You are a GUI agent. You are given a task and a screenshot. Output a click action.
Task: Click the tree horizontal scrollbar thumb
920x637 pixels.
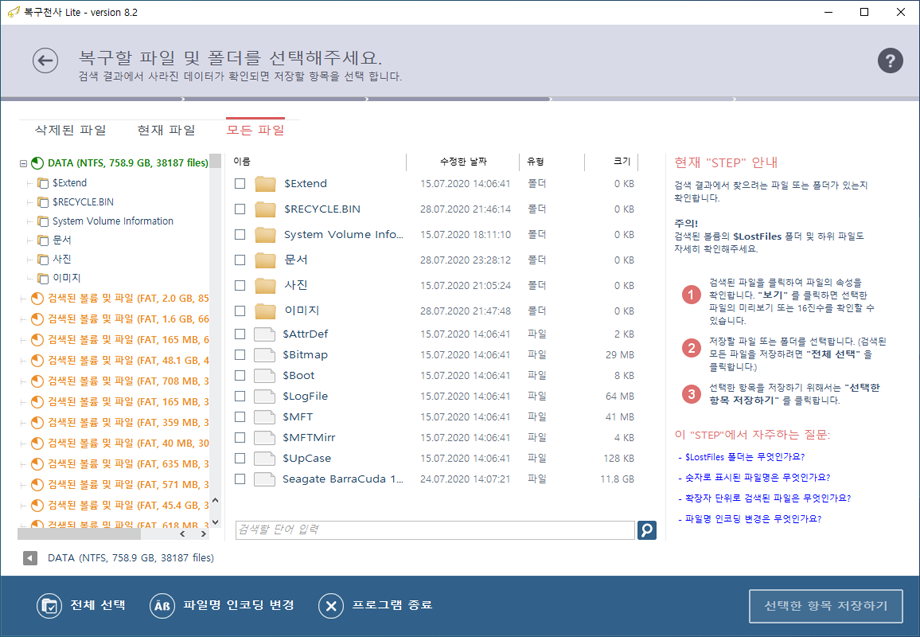(79, 534)
